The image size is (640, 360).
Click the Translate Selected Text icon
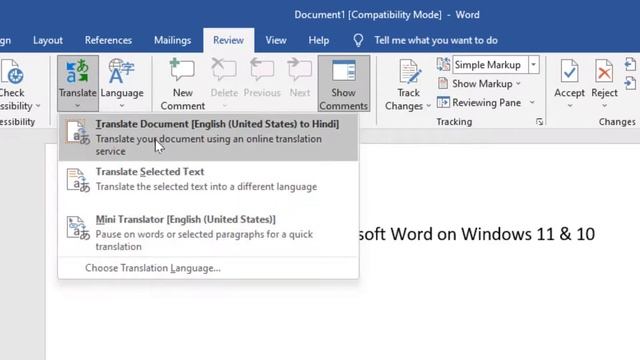pos(78,180)
